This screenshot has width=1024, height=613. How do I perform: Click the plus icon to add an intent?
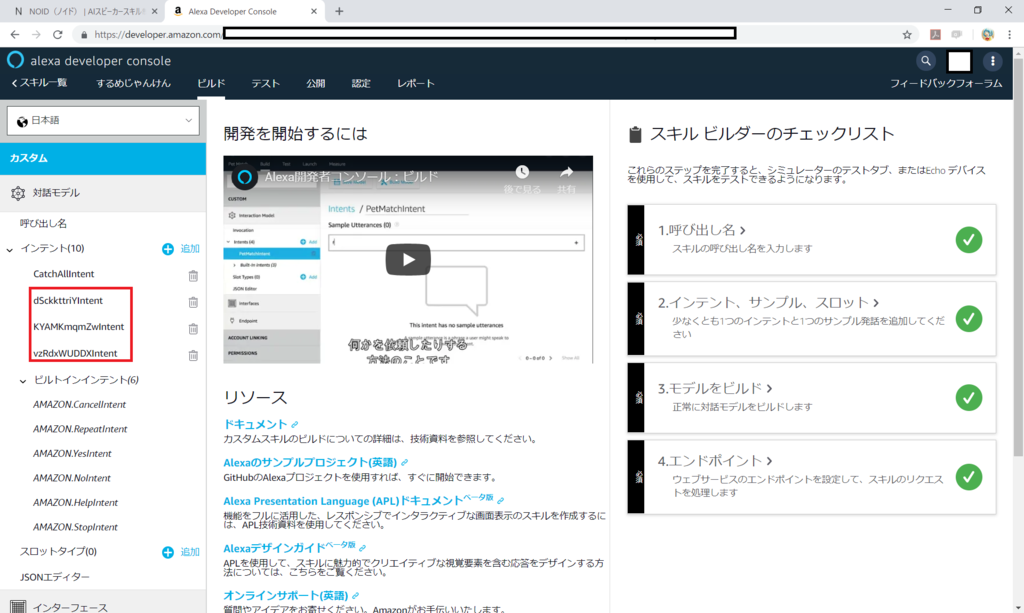[168, 249]
